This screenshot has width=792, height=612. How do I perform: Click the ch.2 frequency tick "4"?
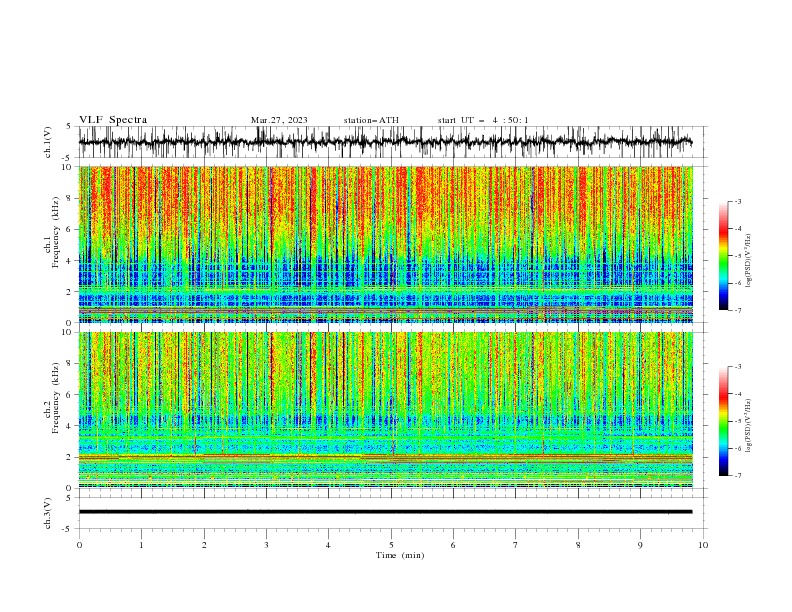69,426
